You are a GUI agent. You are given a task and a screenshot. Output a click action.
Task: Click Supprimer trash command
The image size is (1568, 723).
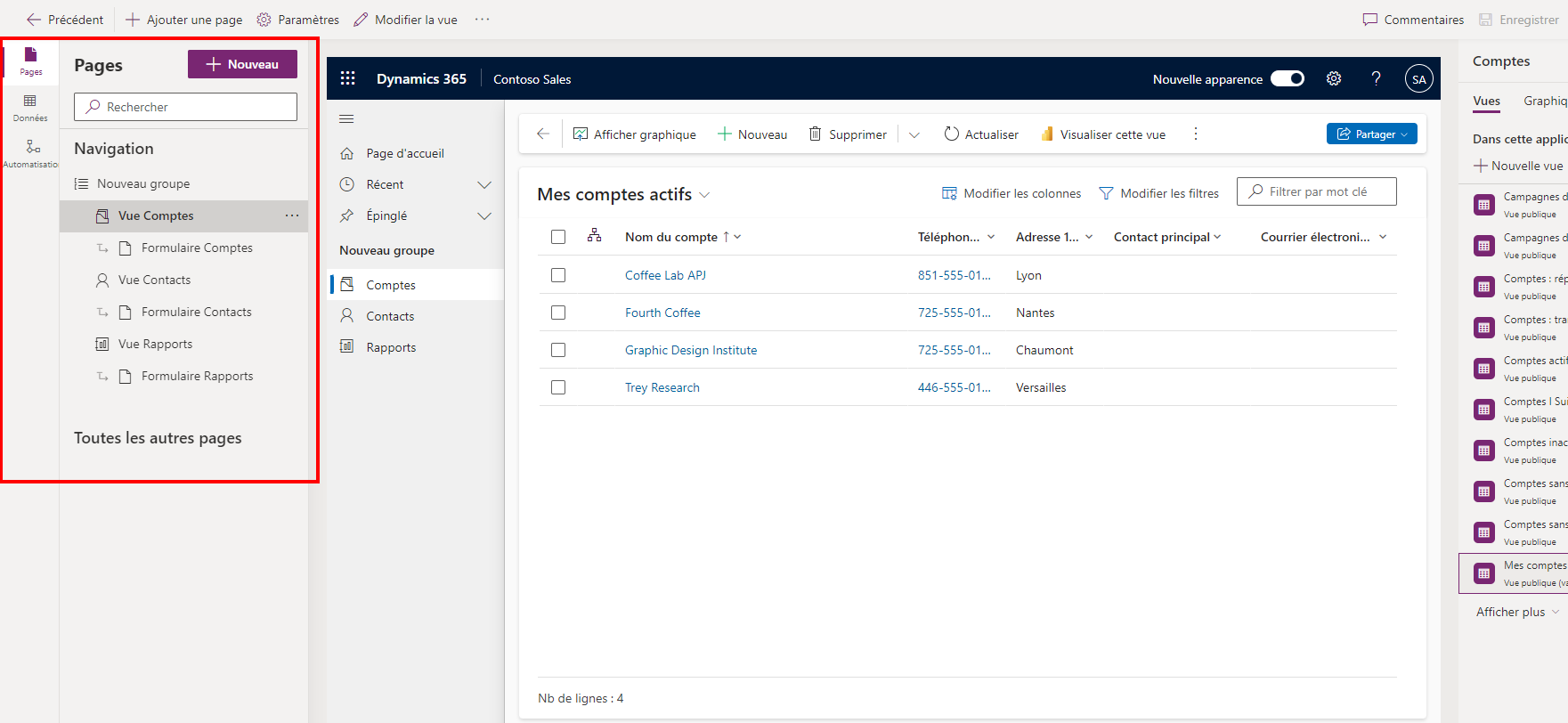pos(847,134)
